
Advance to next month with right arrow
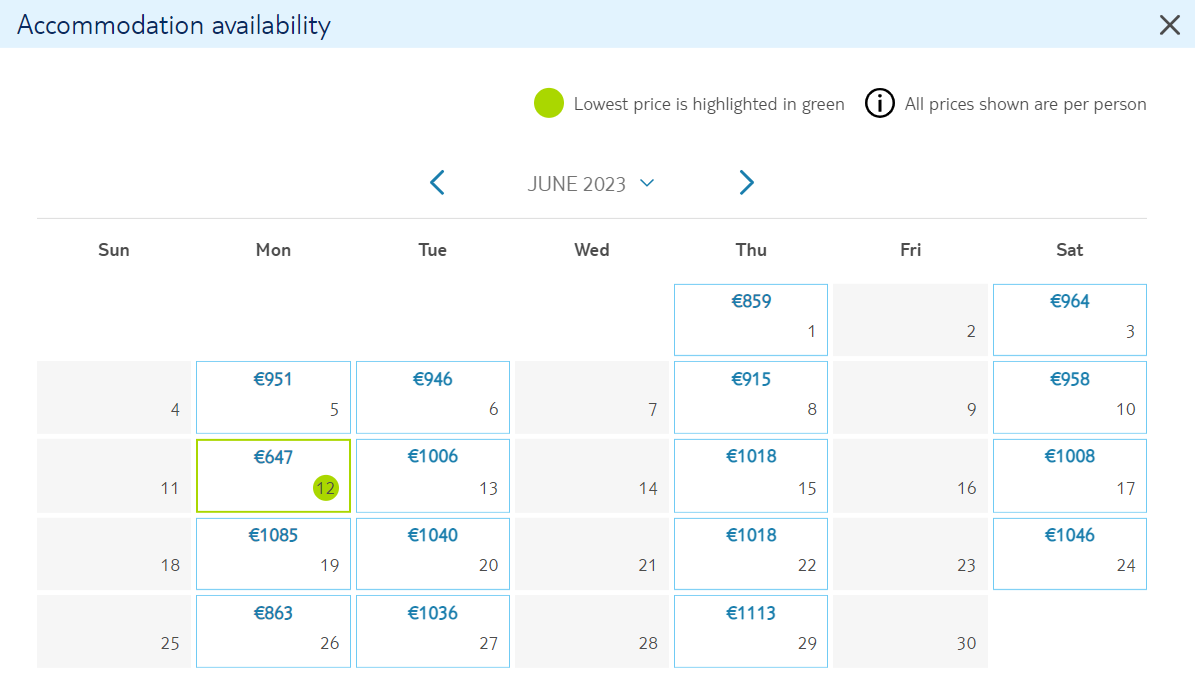(x=746, y=183)
